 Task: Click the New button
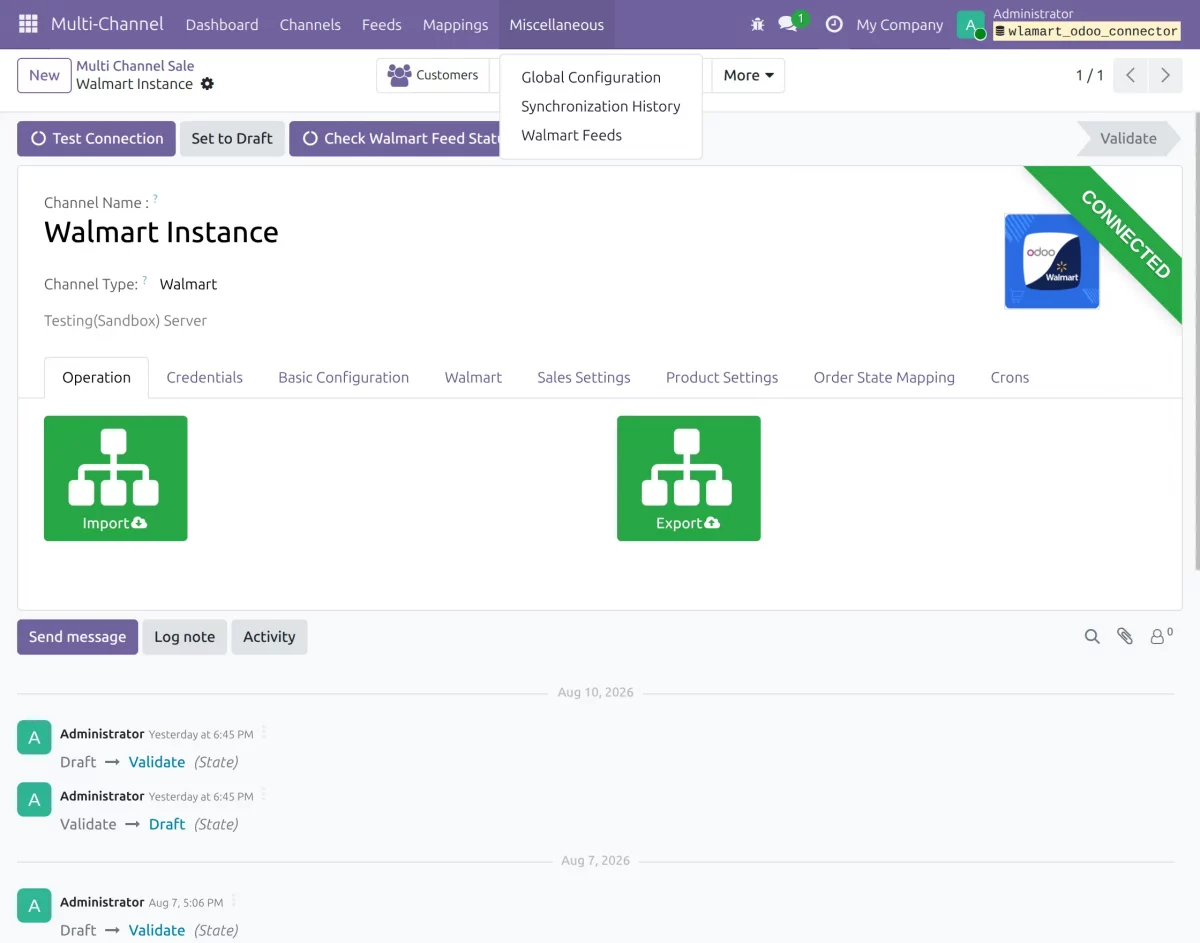44,75
